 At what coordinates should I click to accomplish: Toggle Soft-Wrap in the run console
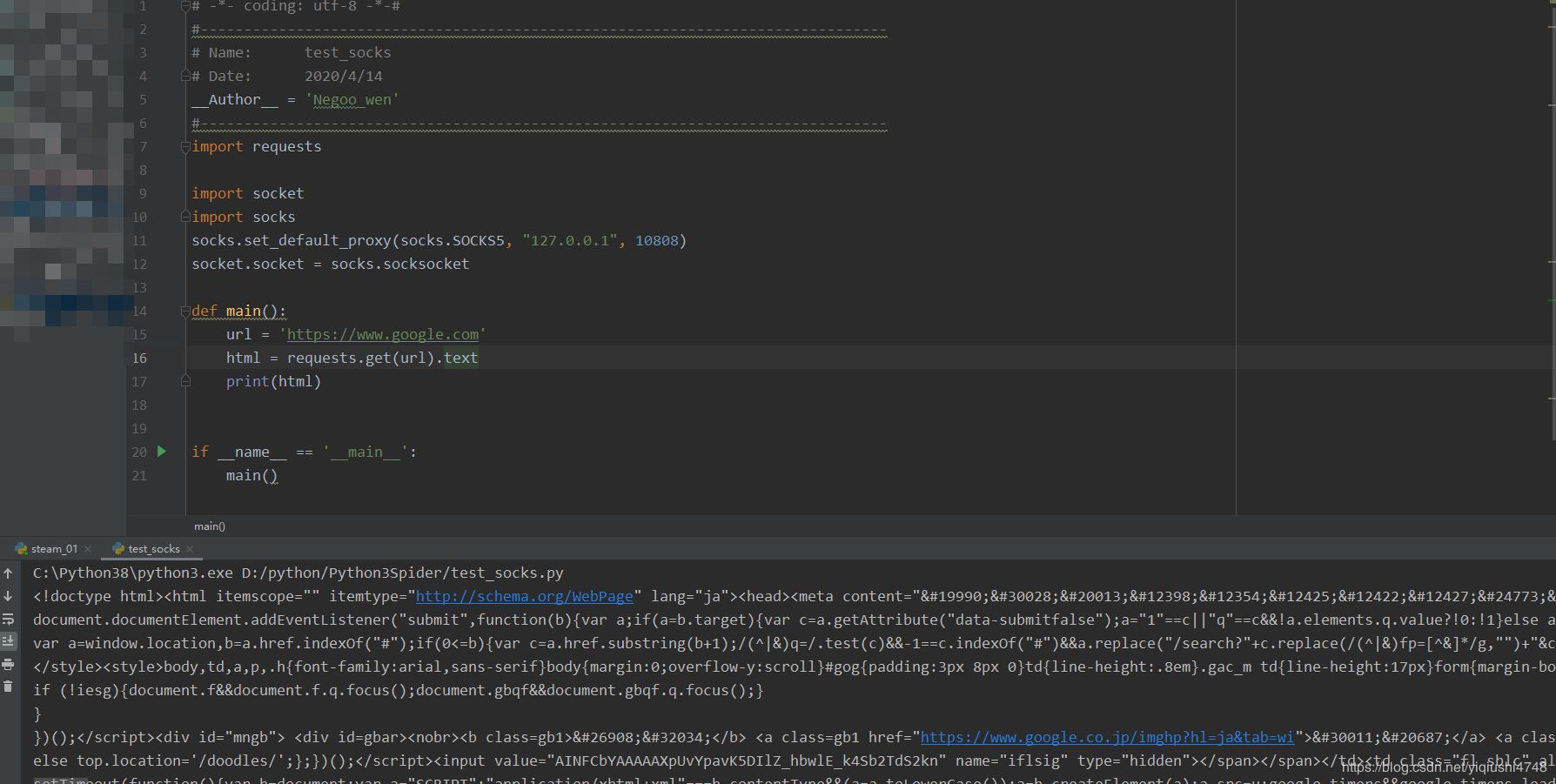[8, 619]
